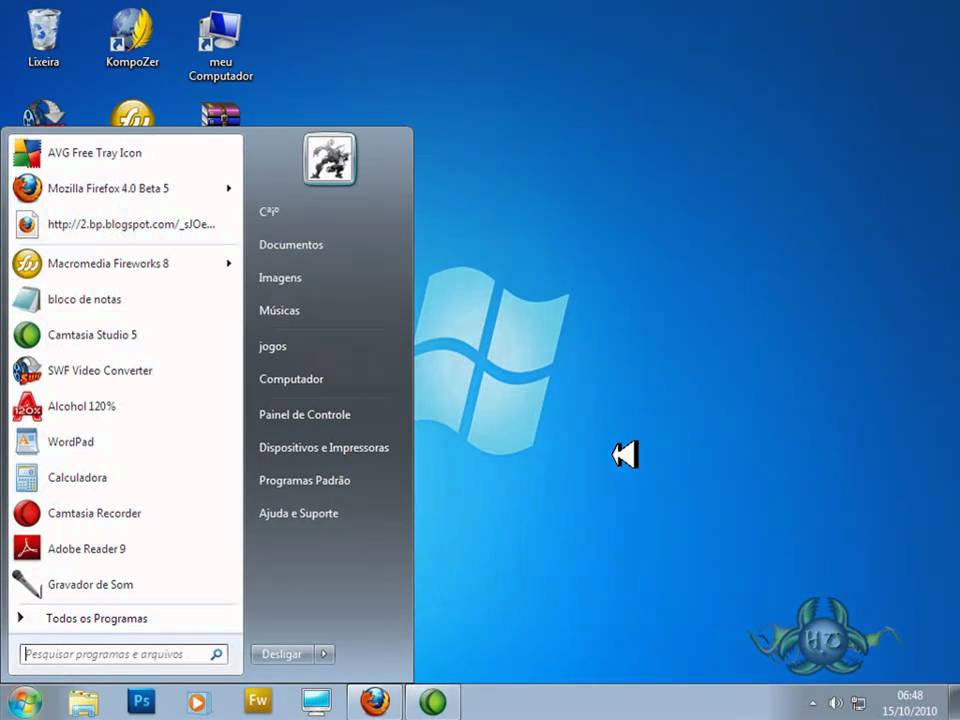
Task: Select the KompoZer desktop shortcut
Action: [132, 38]
